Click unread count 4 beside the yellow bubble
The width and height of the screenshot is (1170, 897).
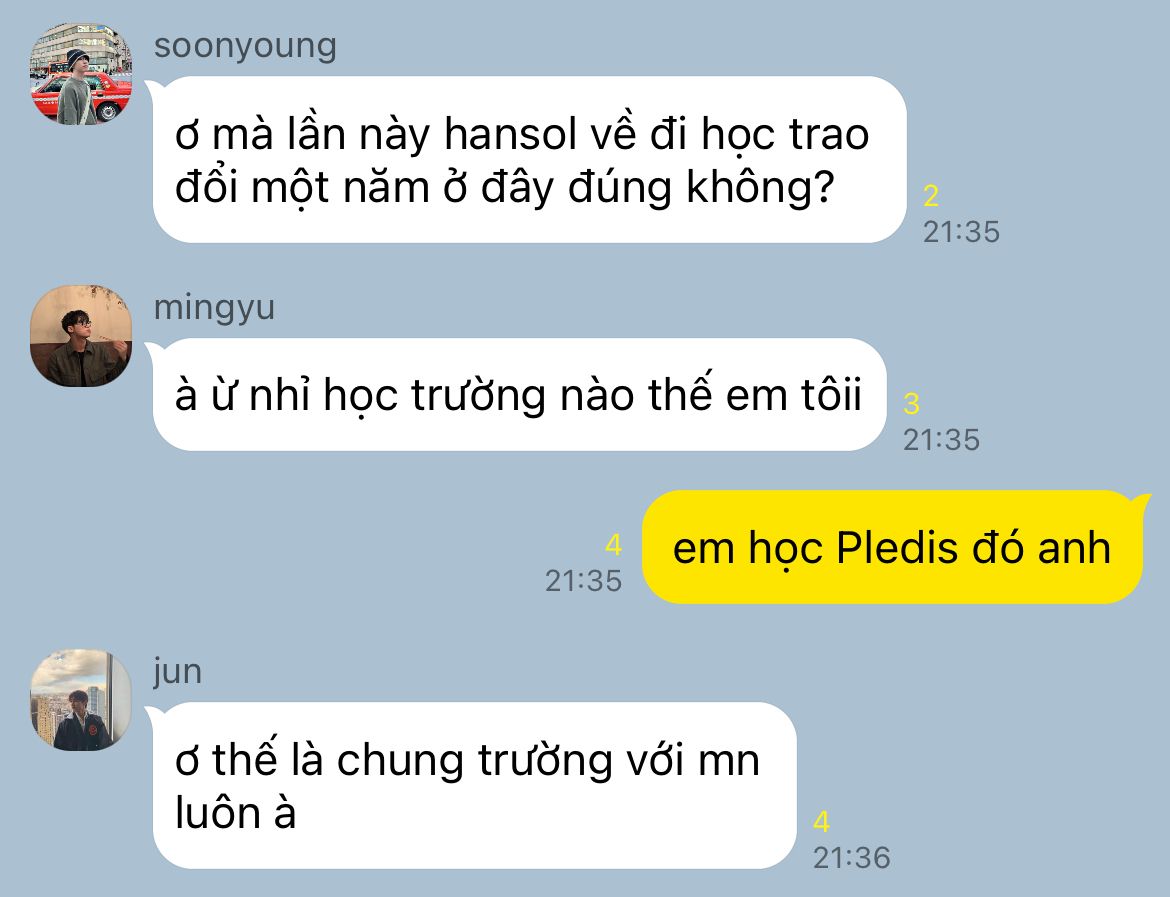point(613,545)
